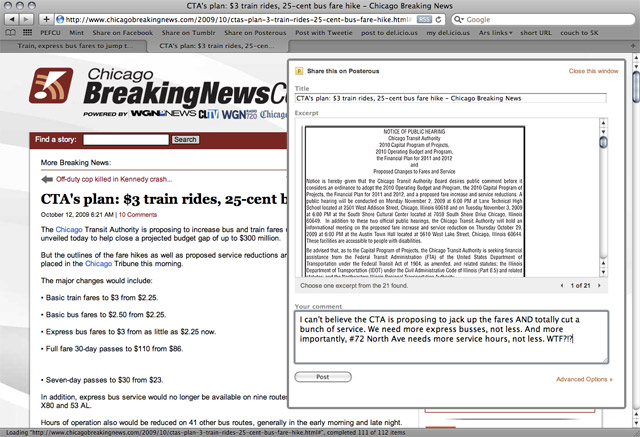Click the Posterous P icon in dialog

pos(299,71)
